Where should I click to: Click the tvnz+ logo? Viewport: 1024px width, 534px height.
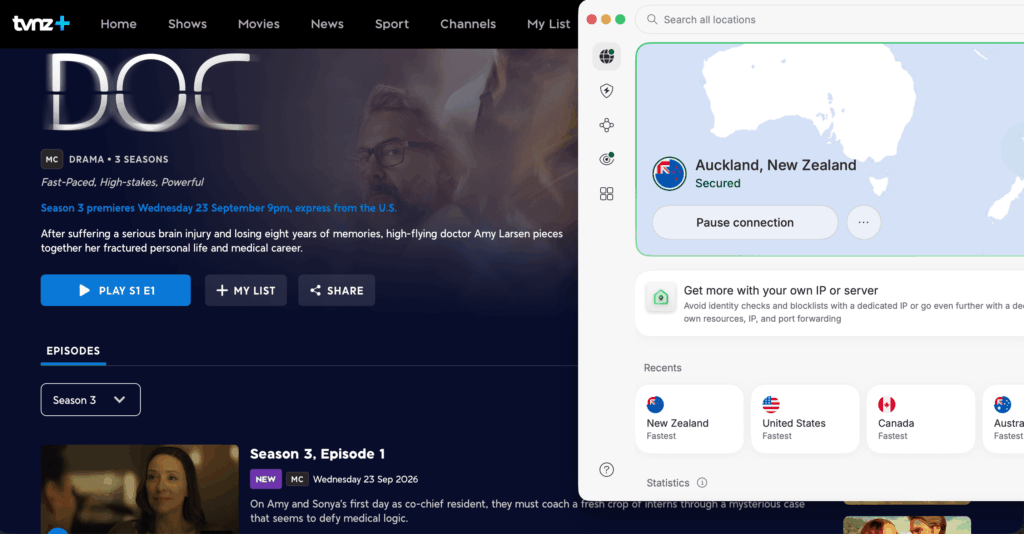click(41, 24)
